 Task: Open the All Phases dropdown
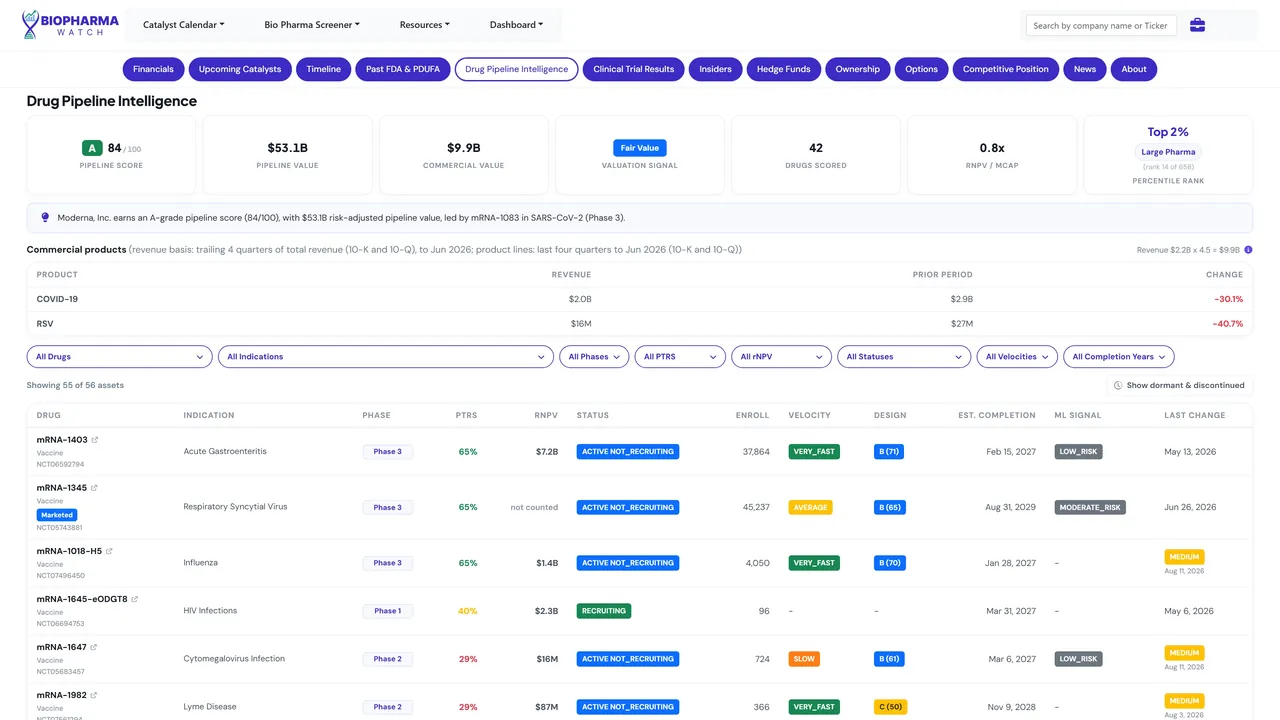pos(594,357)
